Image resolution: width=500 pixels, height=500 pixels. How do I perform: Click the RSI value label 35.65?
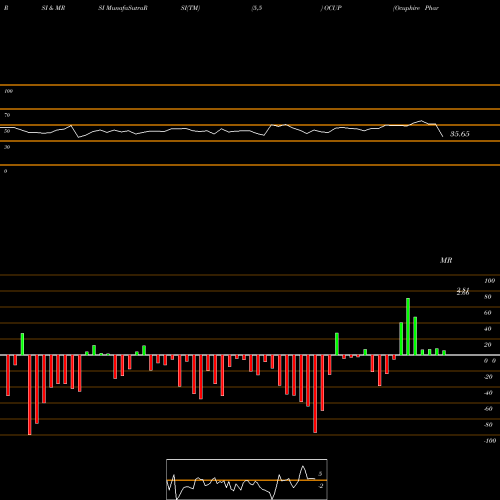[x=460, y=134]
